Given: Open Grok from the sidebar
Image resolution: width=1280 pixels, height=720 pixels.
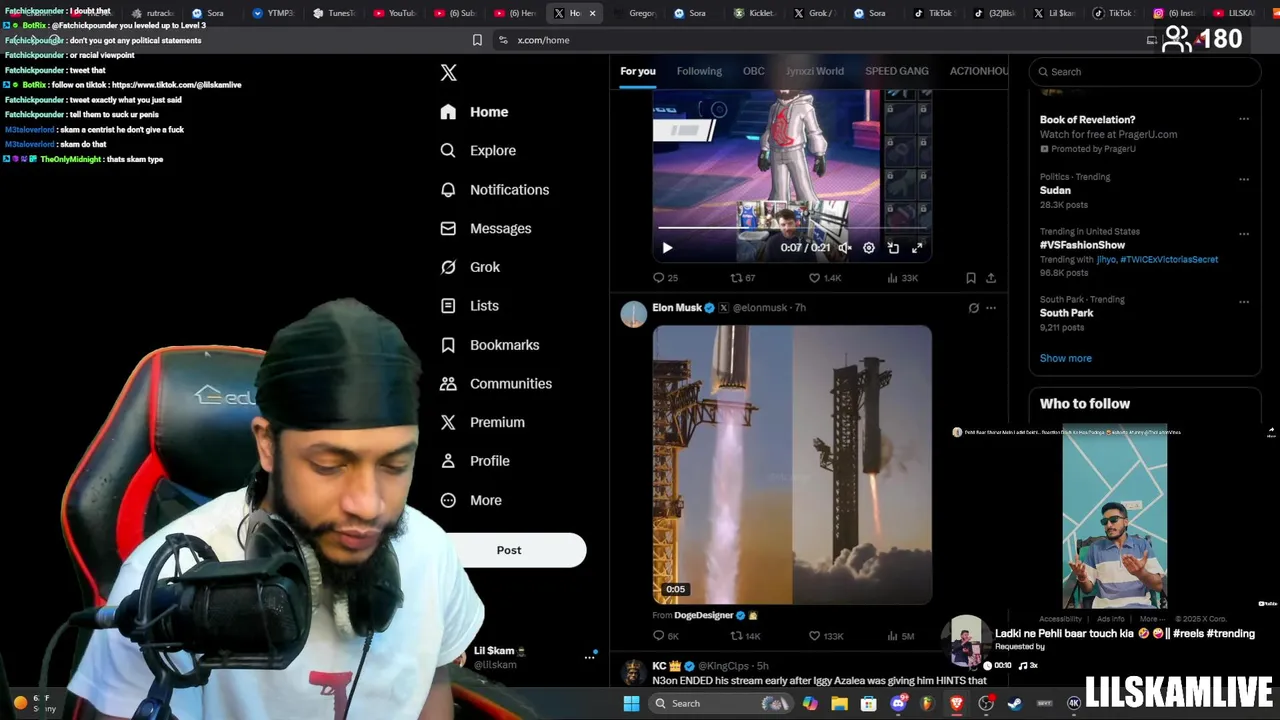Looking at the screenshot, I should pyautogui.click(x=471, y=267).
